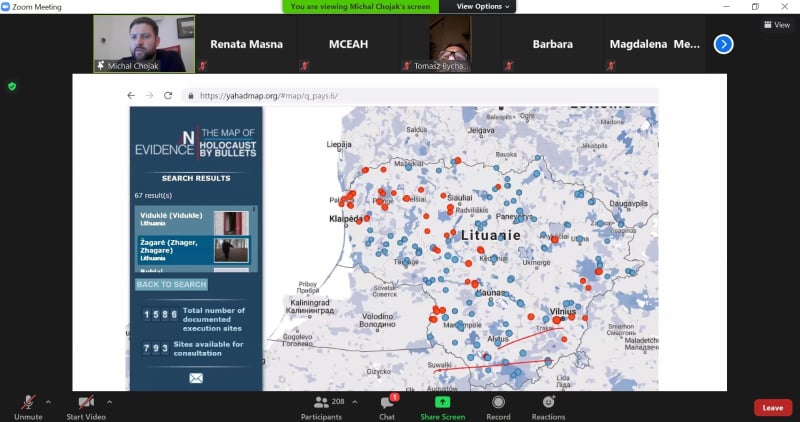This screenshot has height=422, width=800.
Task: Open the Reactions menu
Action: click(x=548, y=407)
